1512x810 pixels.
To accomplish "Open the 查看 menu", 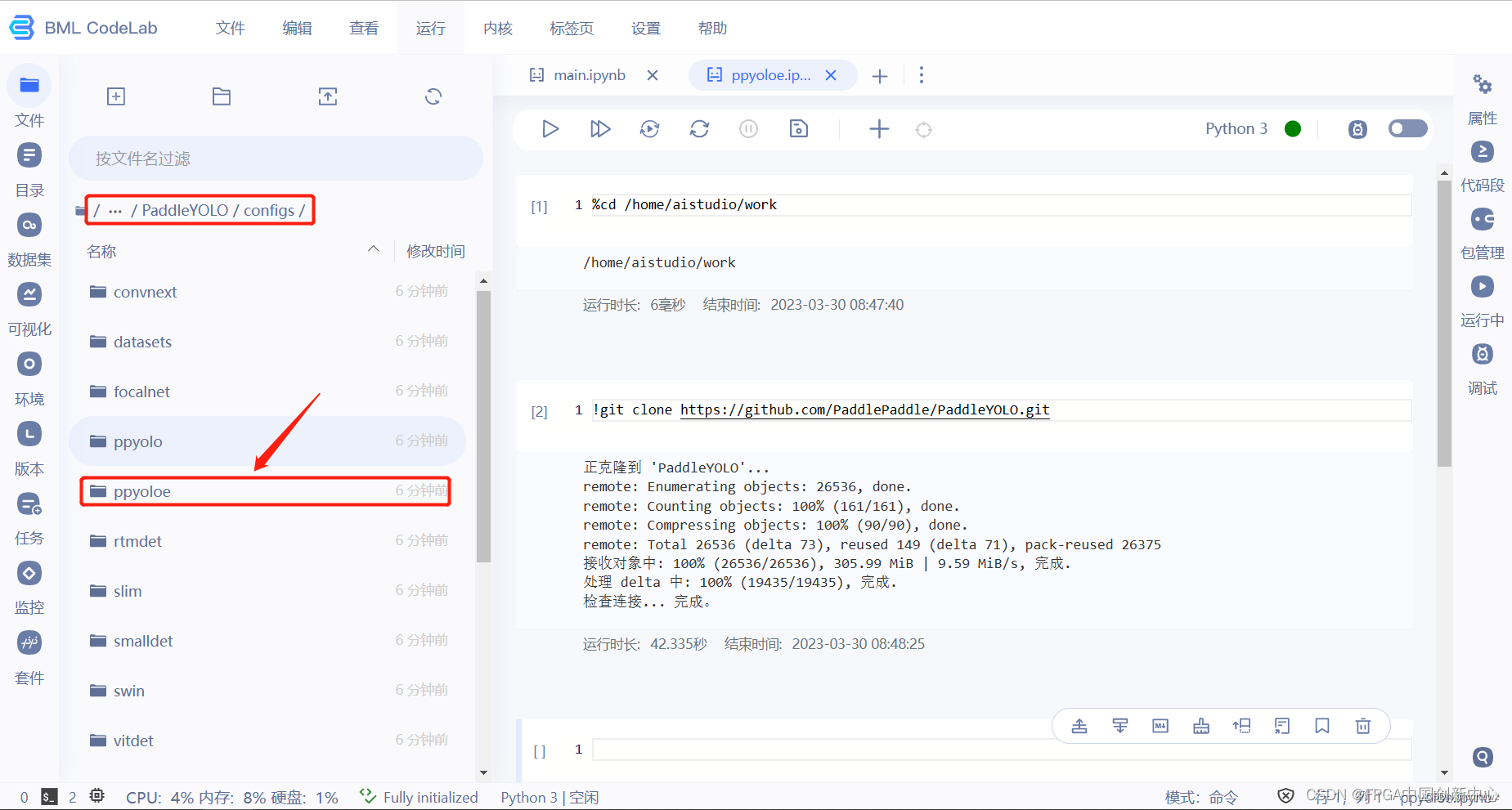I will point(365,28).
